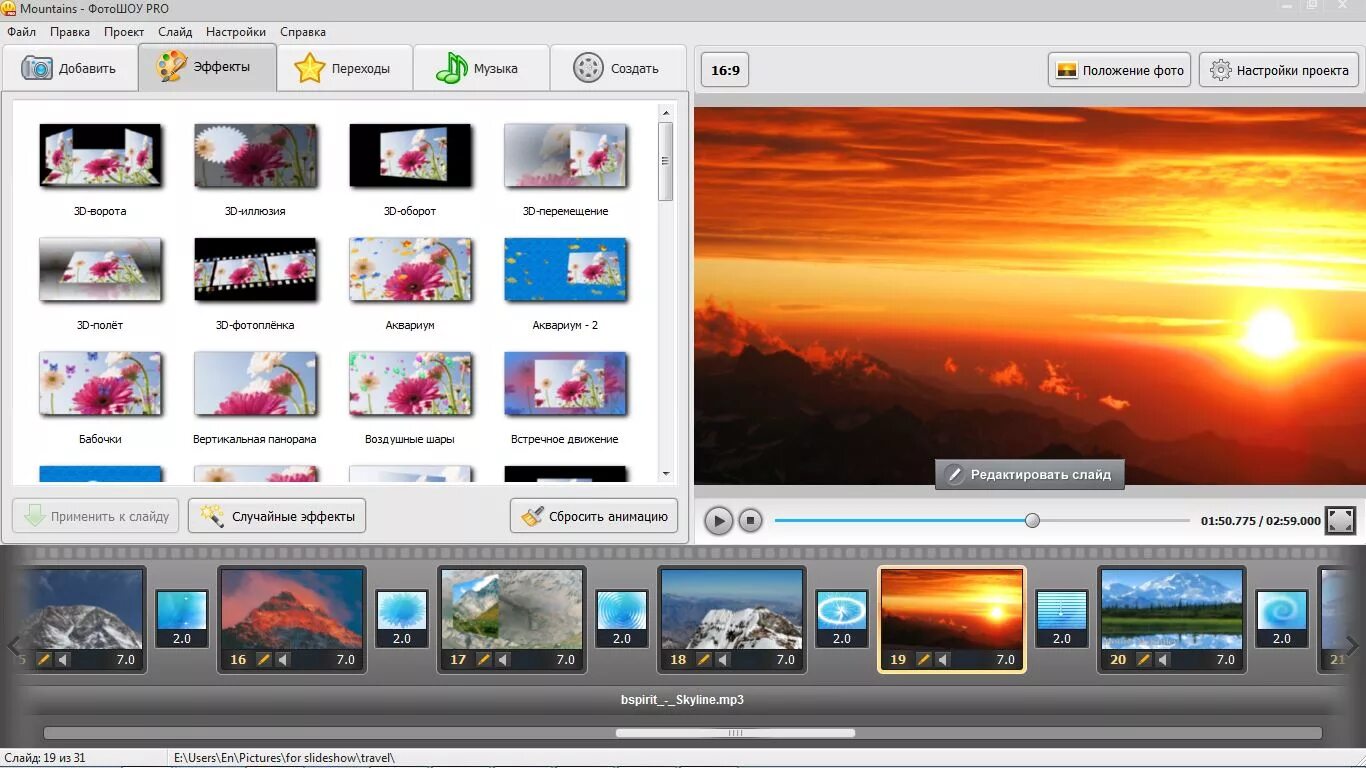
Task: Click Сбросить анимацию button
Action: 594,516
